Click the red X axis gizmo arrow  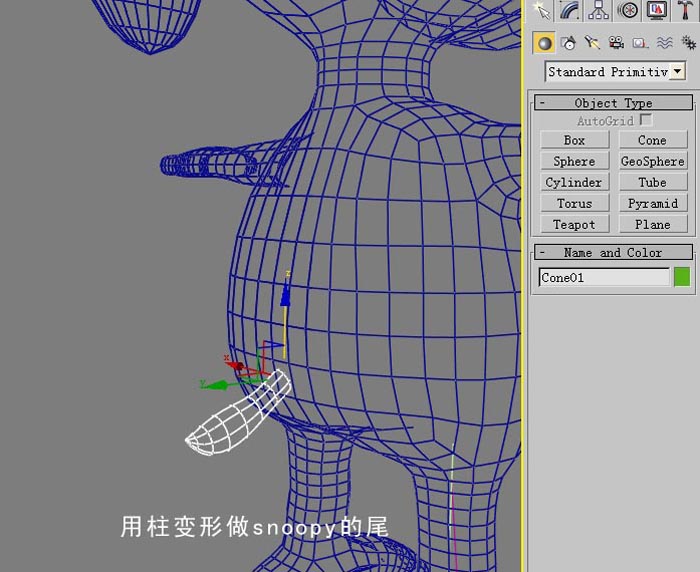234,364
